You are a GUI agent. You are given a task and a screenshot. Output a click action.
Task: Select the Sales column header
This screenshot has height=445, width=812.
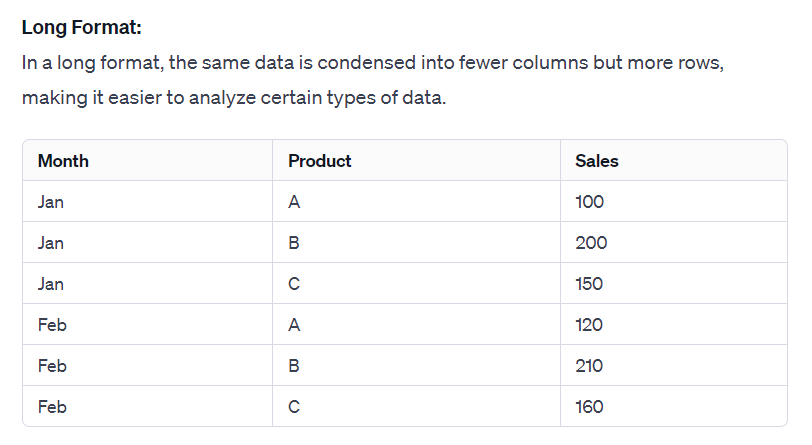coord(597,160)
